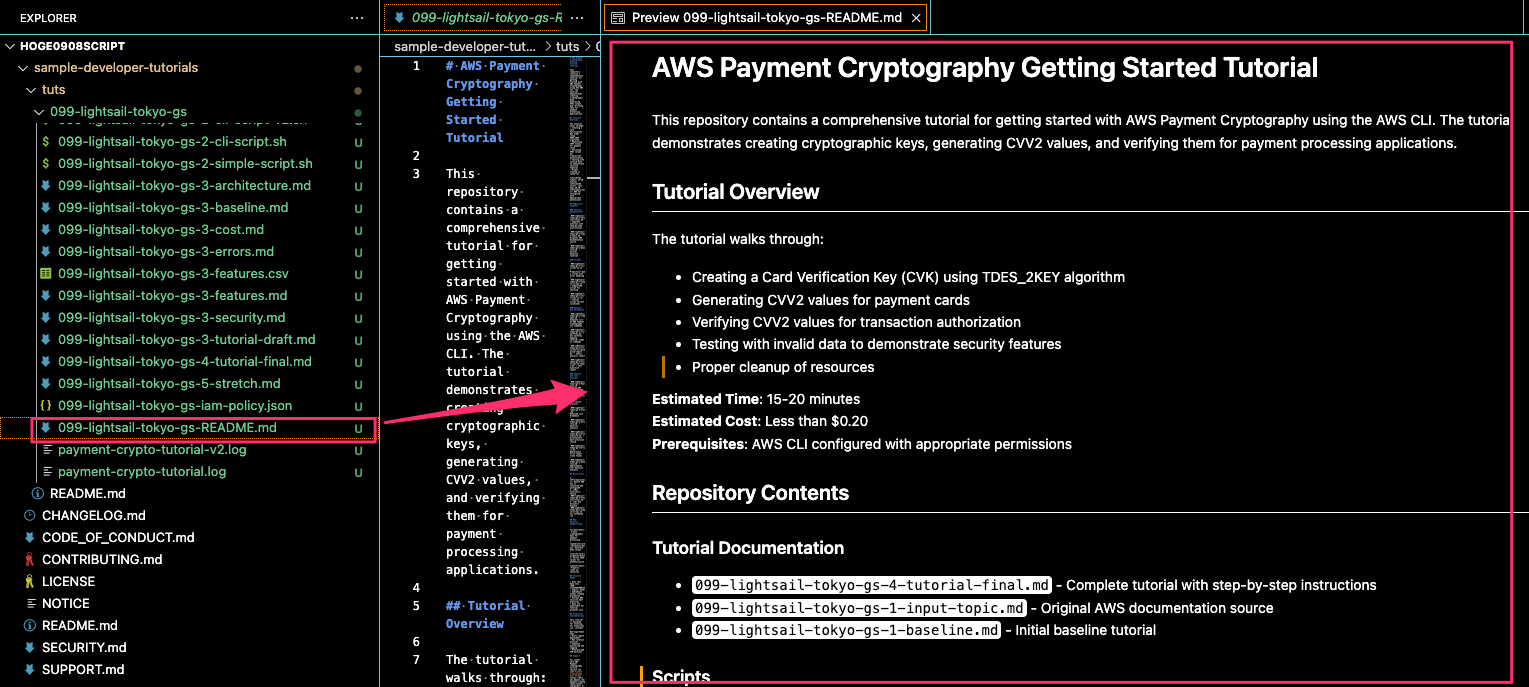Click 'Proper cleanup of resources' bullet
Viewport: 1529px width, 687px height.
coord(783,367)
